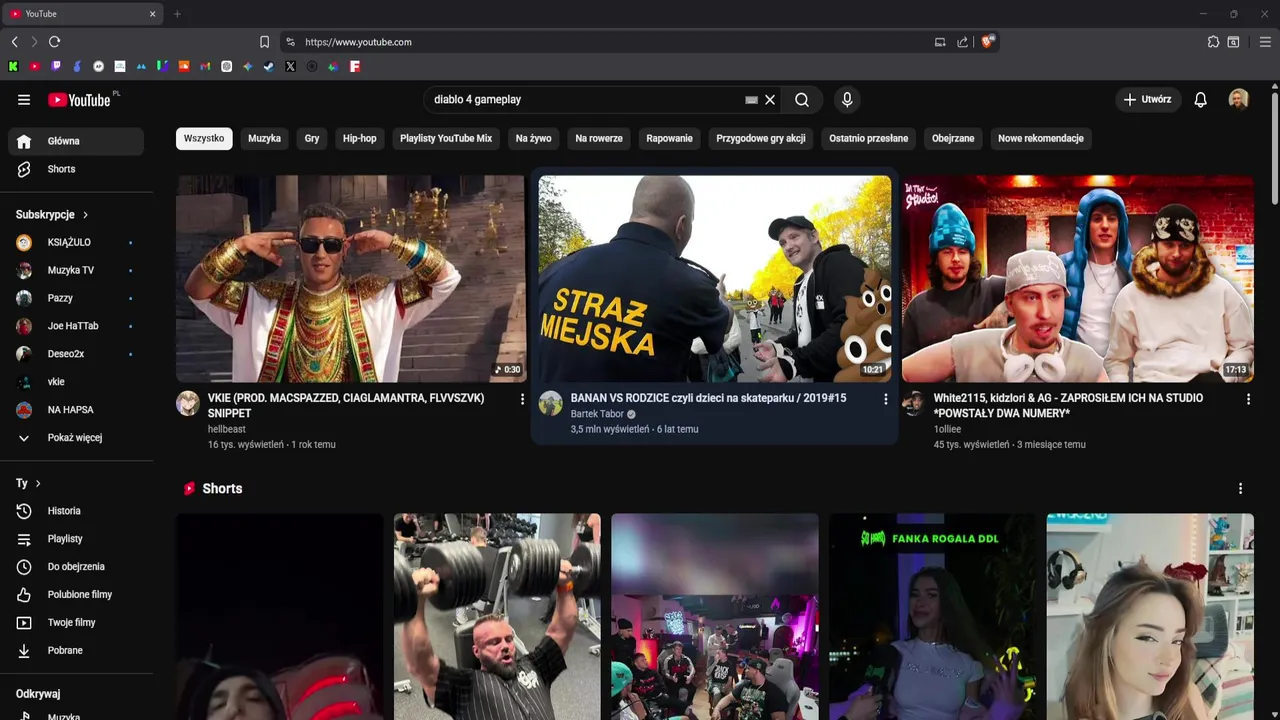This screenshot has height=720, width=1280.
Task: Open the FANKA ROGALA DDL short
Action: pyautogui.click(x=932, y=617)
